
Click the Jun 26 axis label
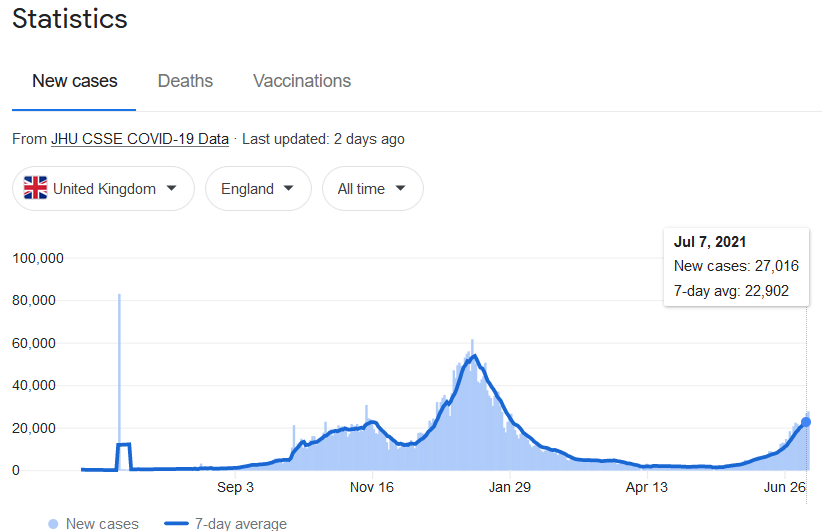coord(785,488)
